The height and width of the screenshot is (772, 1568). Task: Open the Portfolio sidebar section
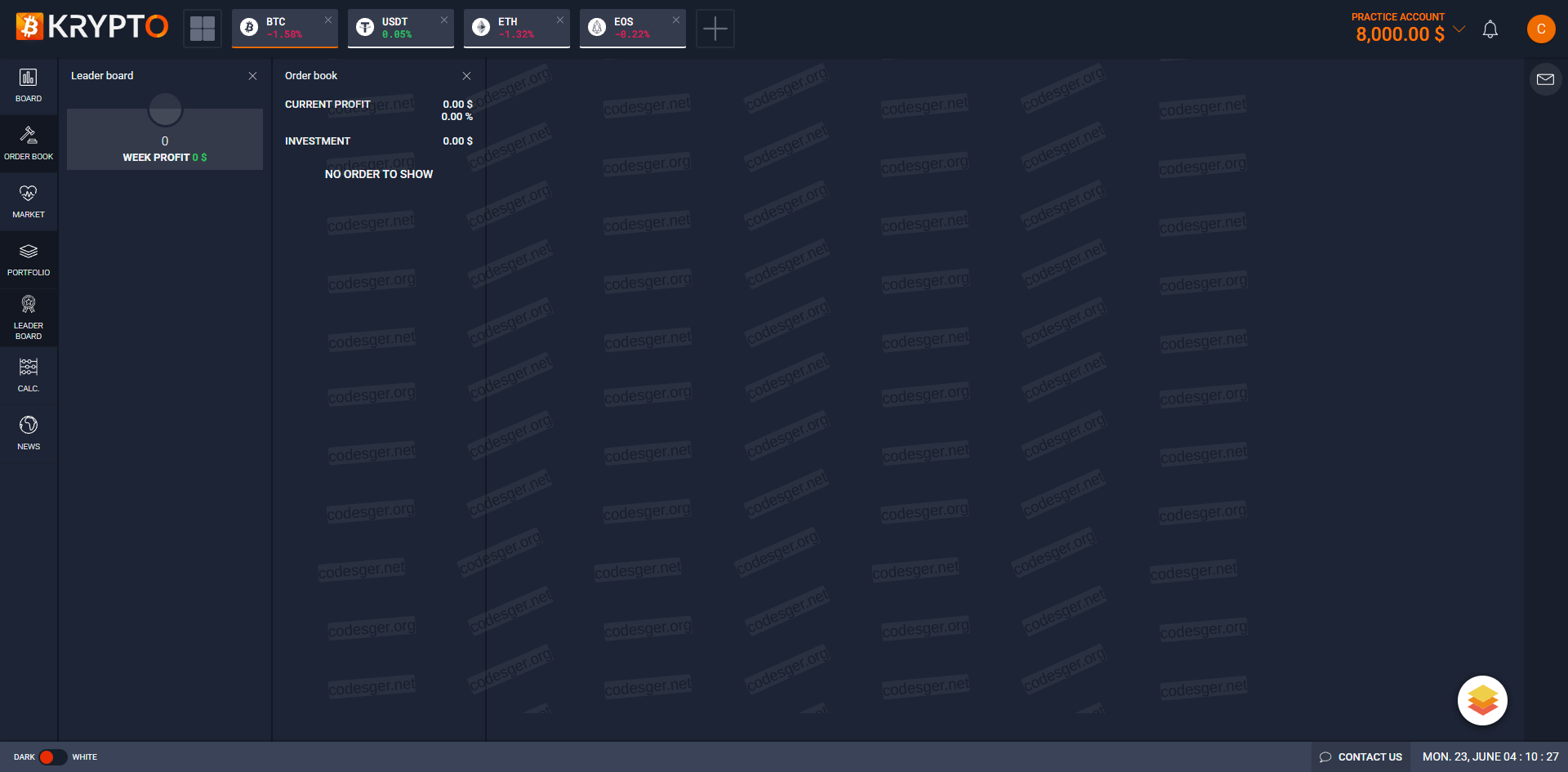tap(29, 260)
